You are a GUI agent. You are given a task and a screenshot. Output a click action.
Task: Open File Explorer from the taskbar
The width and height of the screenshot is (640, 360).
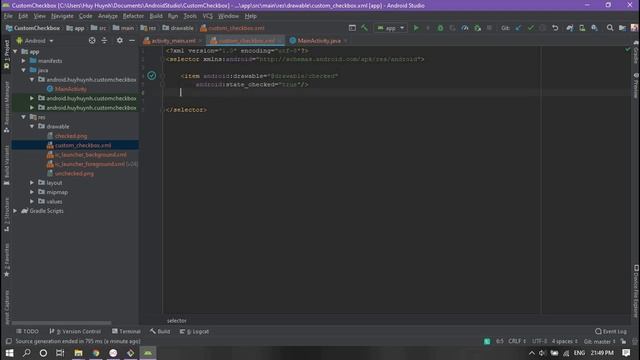(78, 353)
